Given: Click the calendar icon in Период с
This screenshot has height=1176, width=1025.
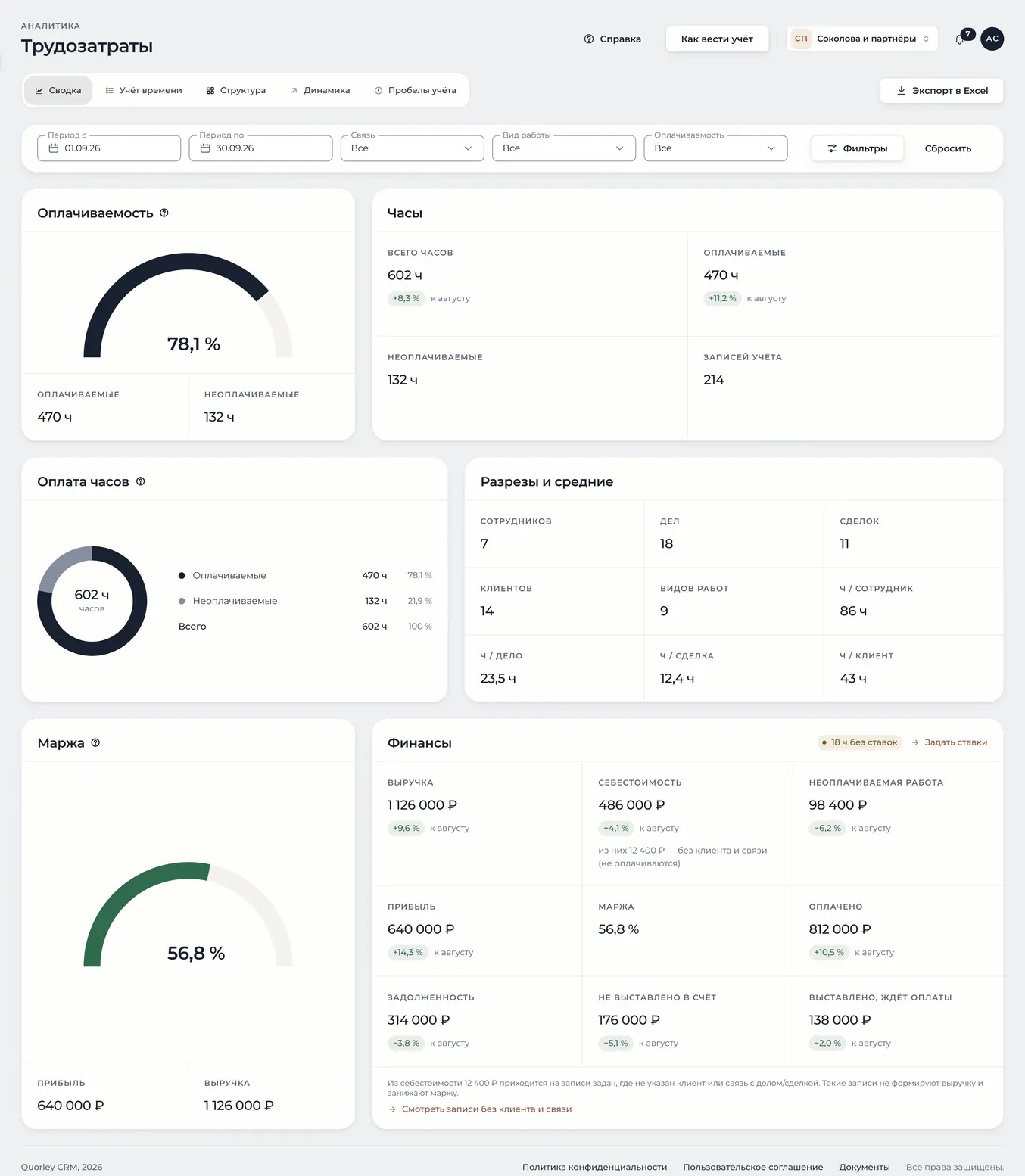Looking at the screenshot, I should (x=54, y=148).
